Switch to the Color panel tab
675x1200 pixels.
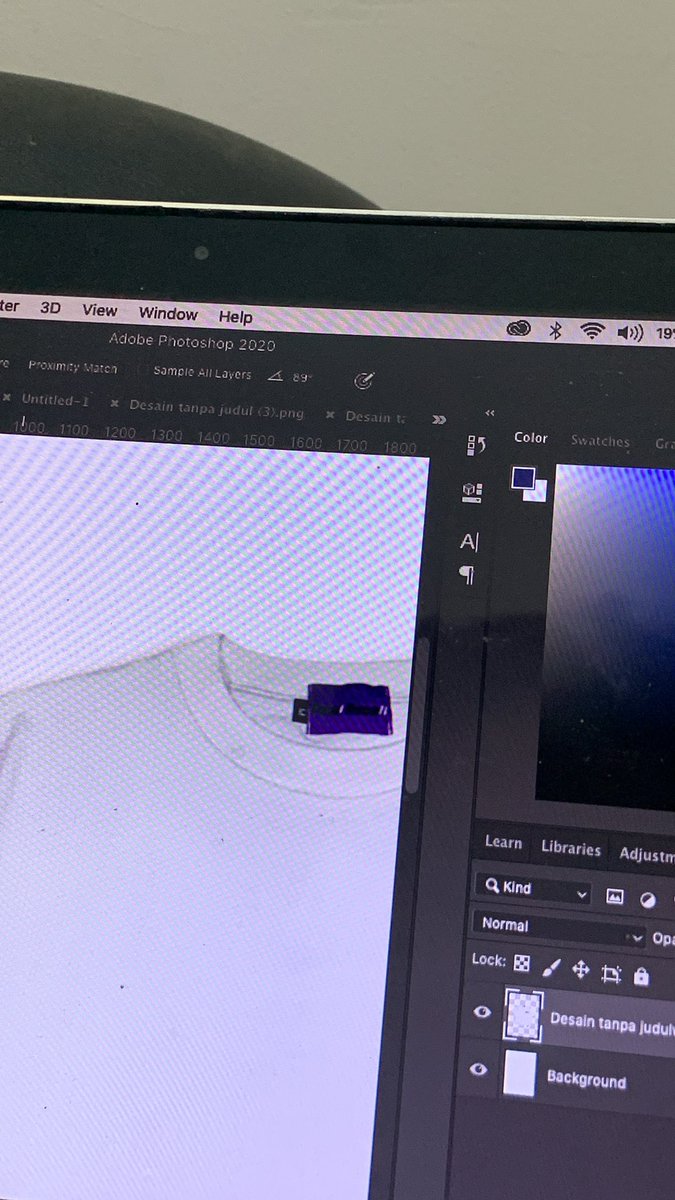point(531,438)
